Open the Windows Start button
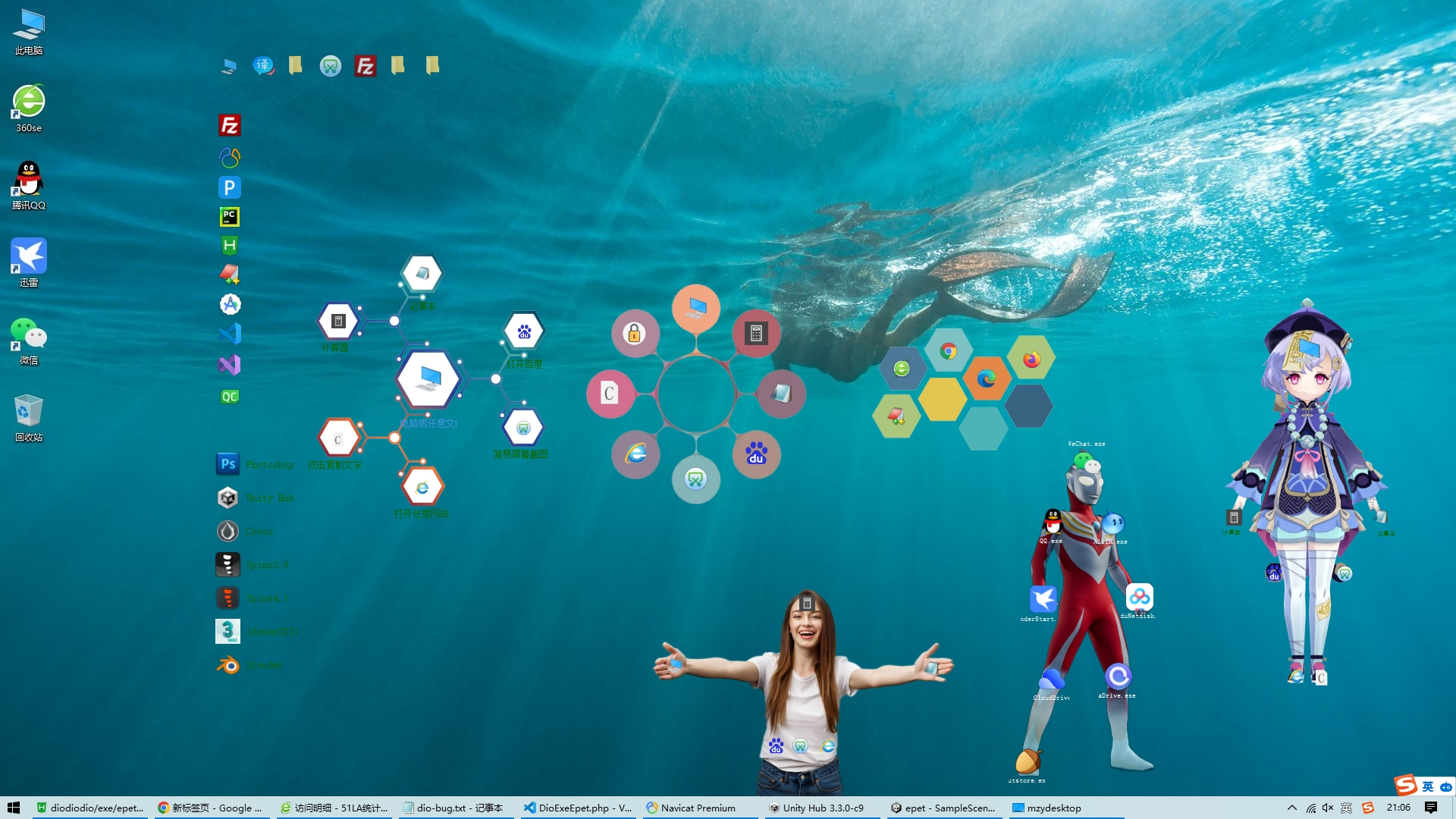Screen dimensions: 1456x819 tap(13, 808)
